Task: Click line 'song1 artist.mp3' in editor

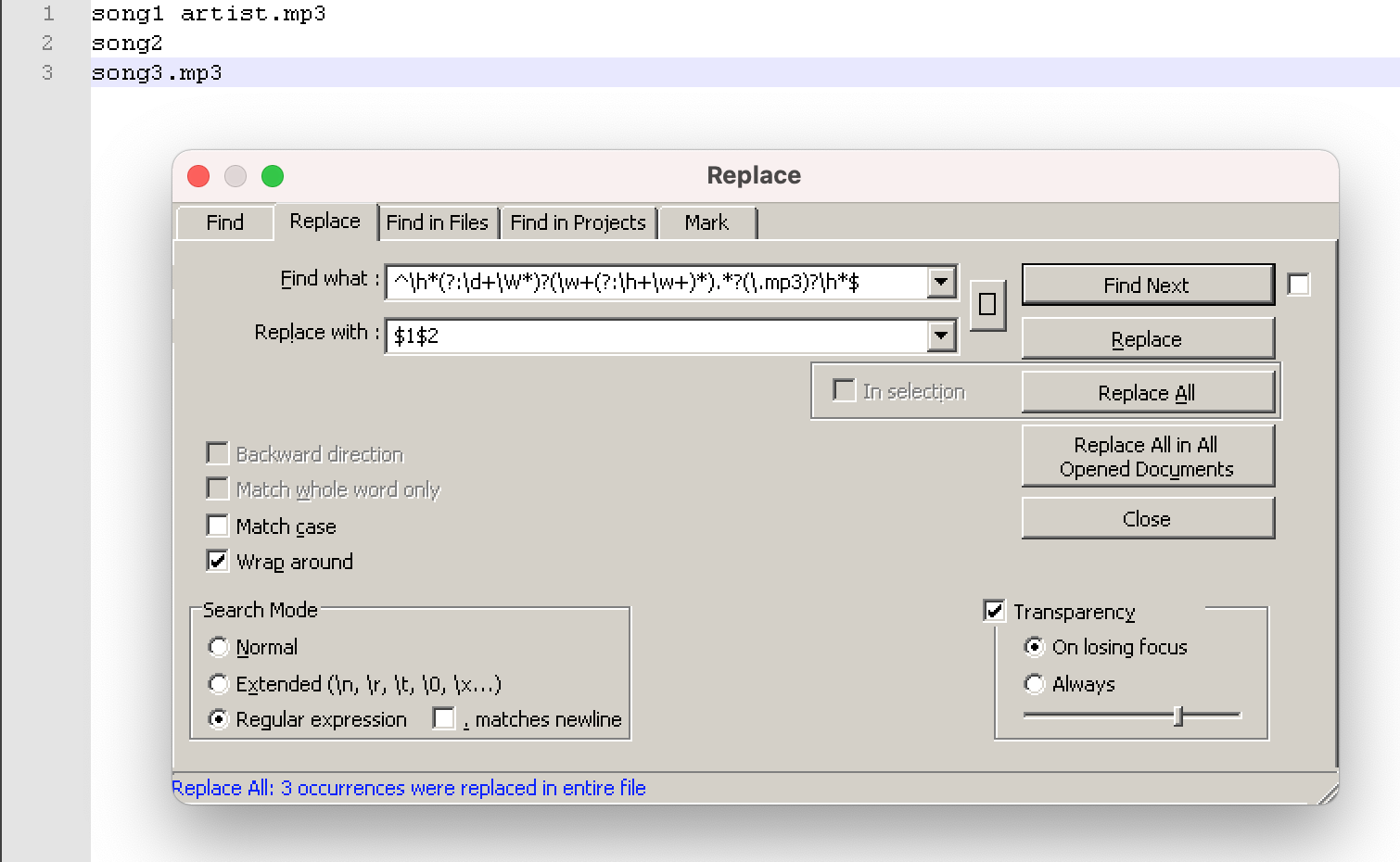Action: (209, 14)
